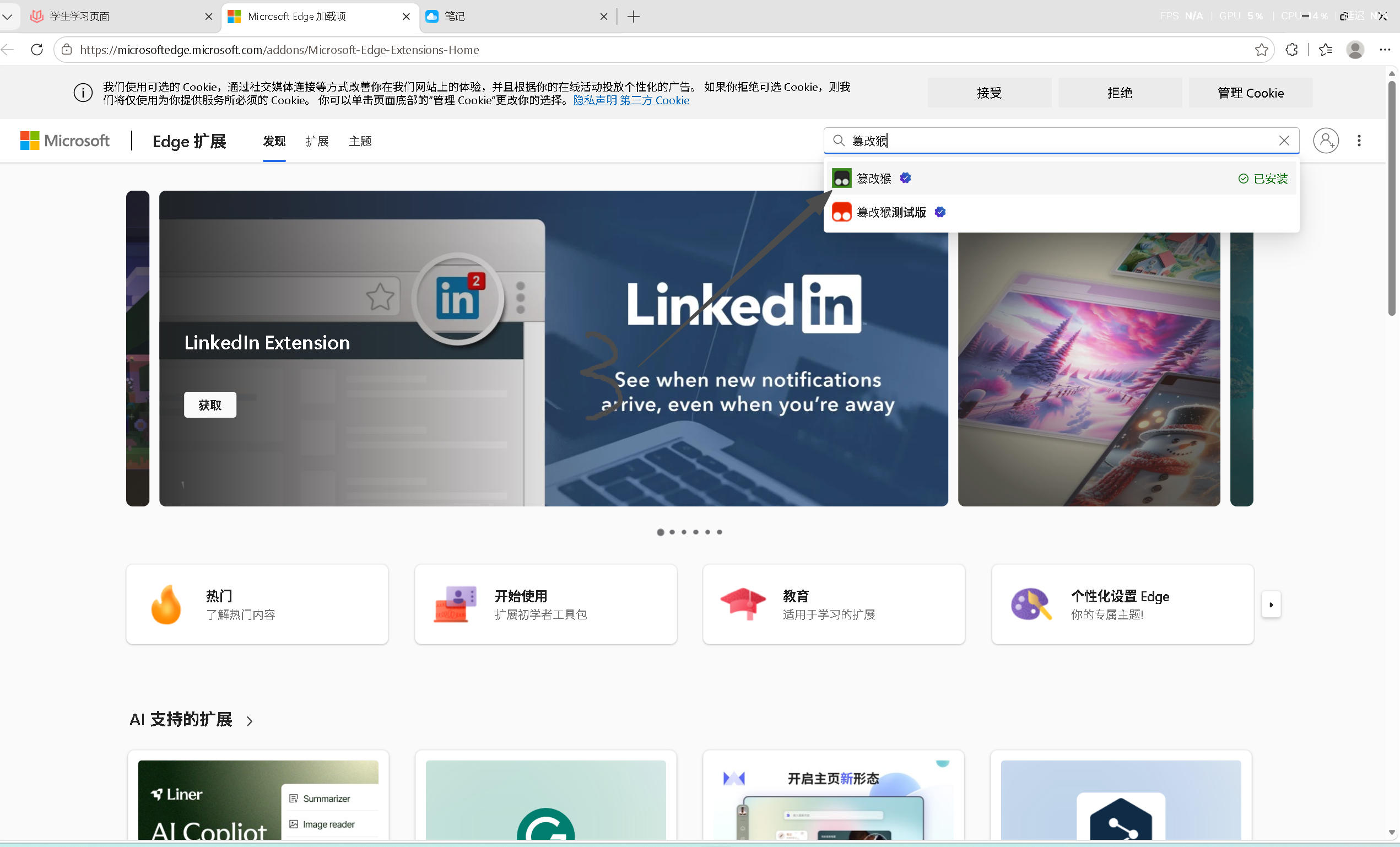
Task: Reject cookies with 拒绝 button
Action: [x=1120, y=93]
